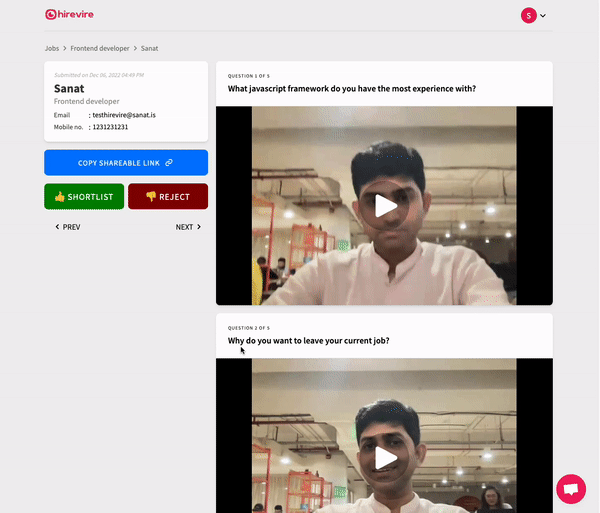Reject the candidate Sanat
Image resolution: width=600 pixels, height=513 pixels.
(x=167, y=197)
